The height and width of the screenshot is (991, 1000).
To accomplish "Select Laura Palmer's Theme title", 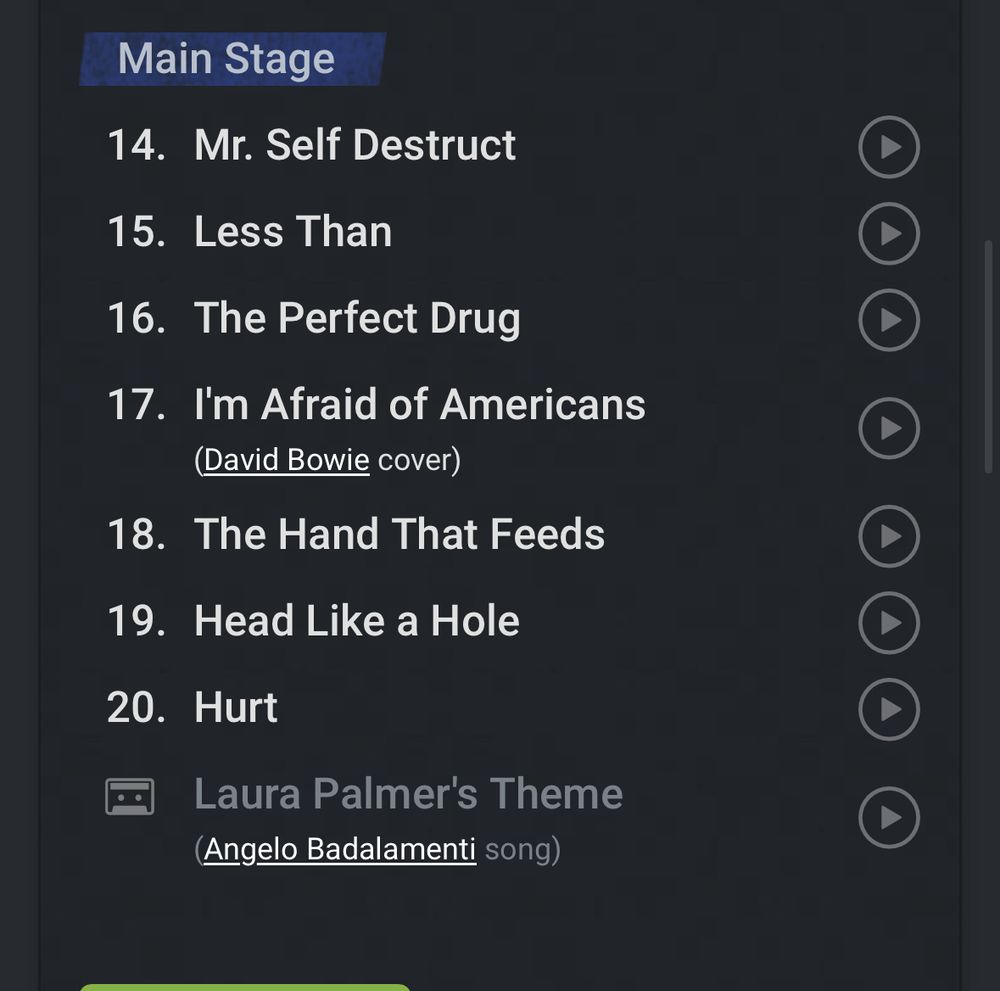I will tap(408, 794).
